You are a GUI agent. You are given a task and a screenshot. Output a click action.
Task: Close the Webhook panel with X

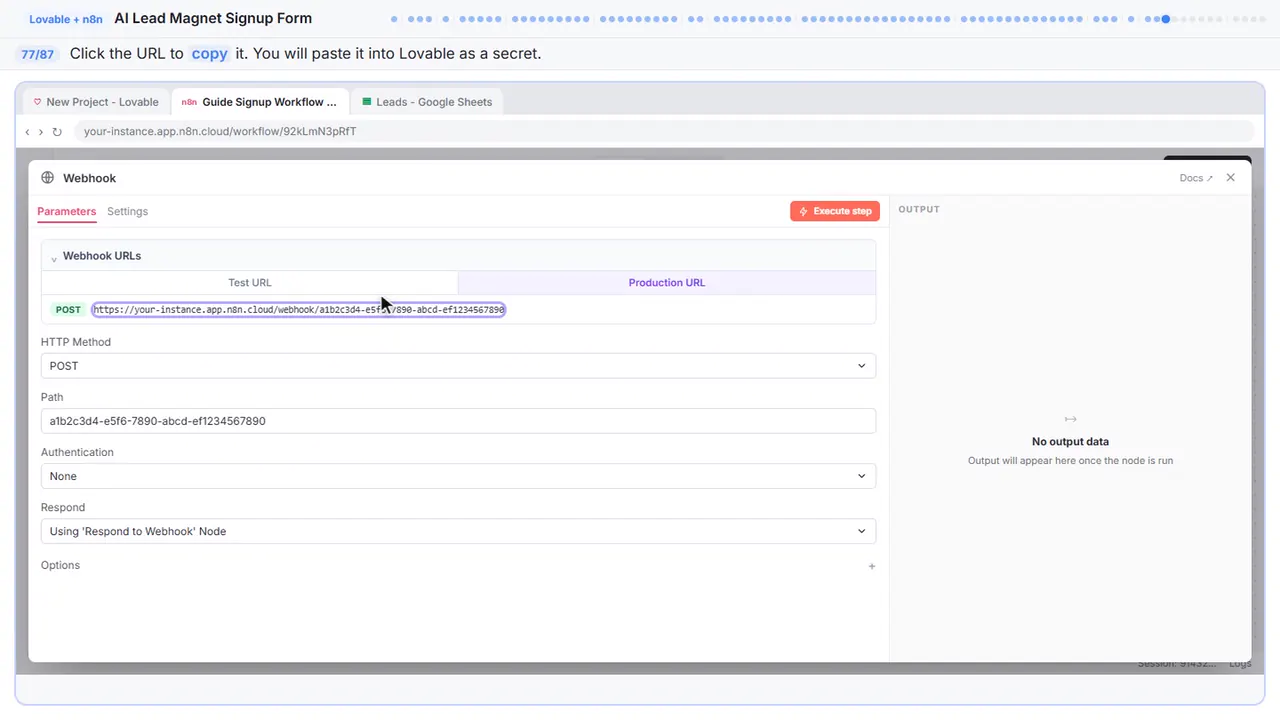pos(1231,178)
